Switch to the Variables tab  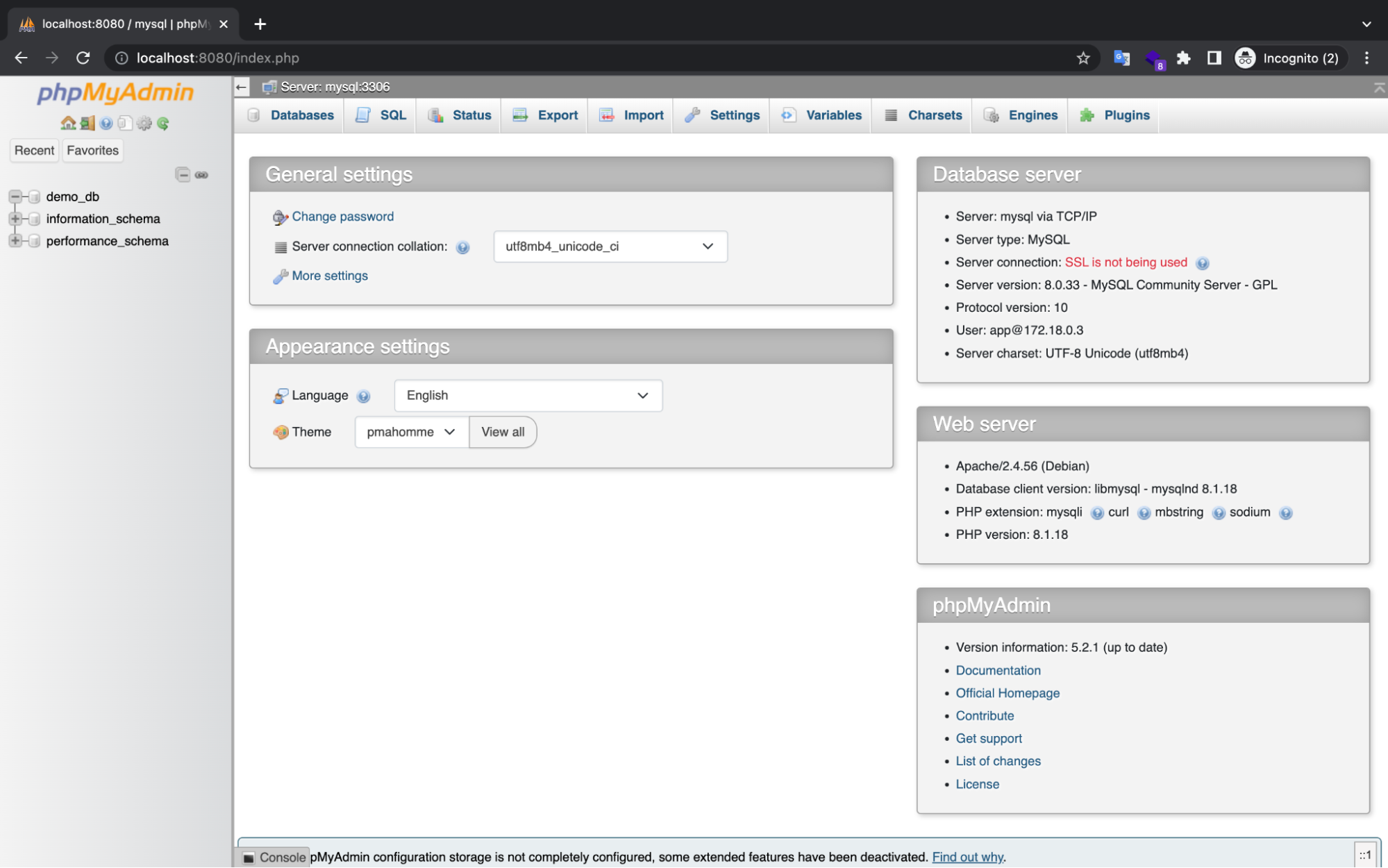[833, 115]
